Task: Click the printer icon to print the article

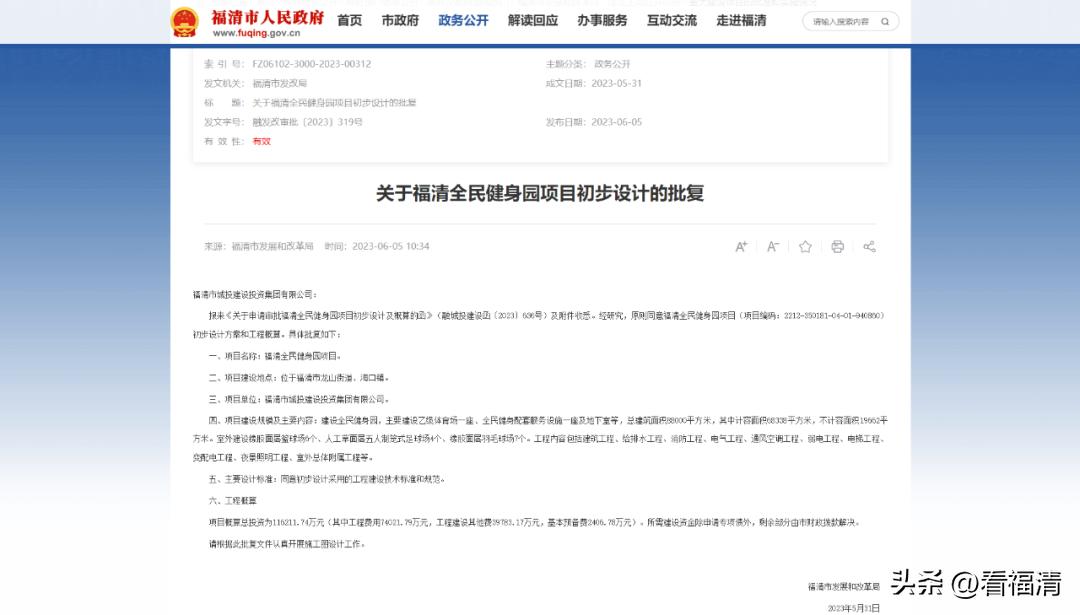Action: click(837, 246)
